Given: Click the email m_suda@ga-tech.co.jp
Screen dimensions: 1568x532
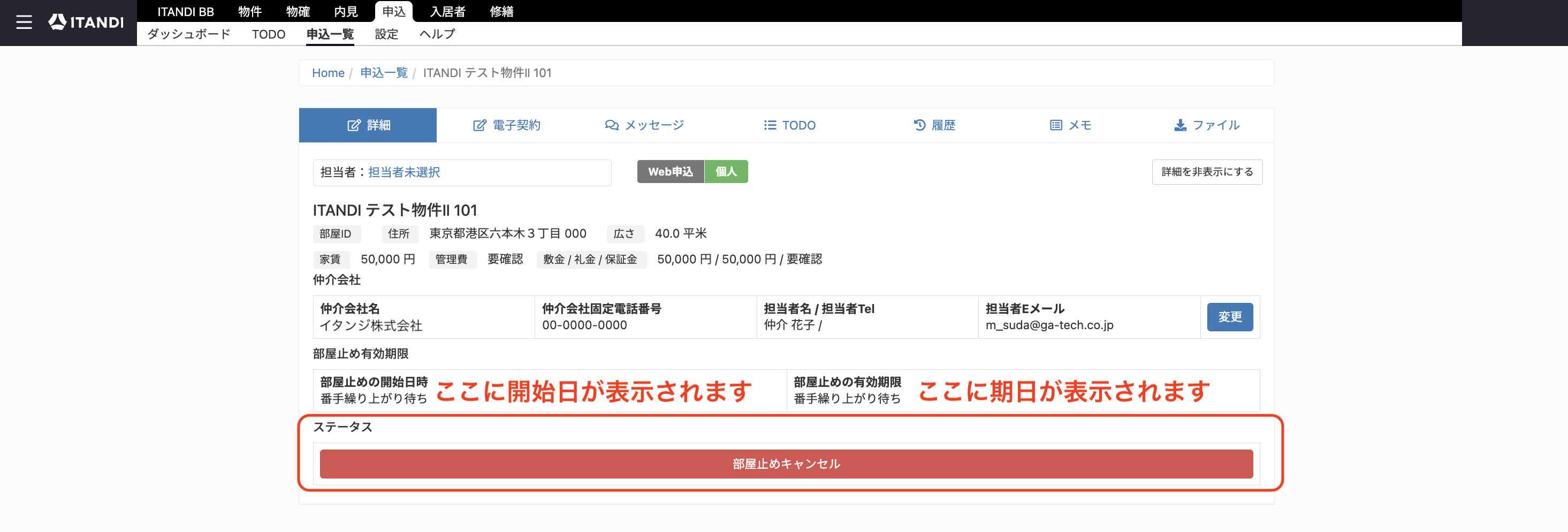Looking at the screenshot, I should 1049,325.
